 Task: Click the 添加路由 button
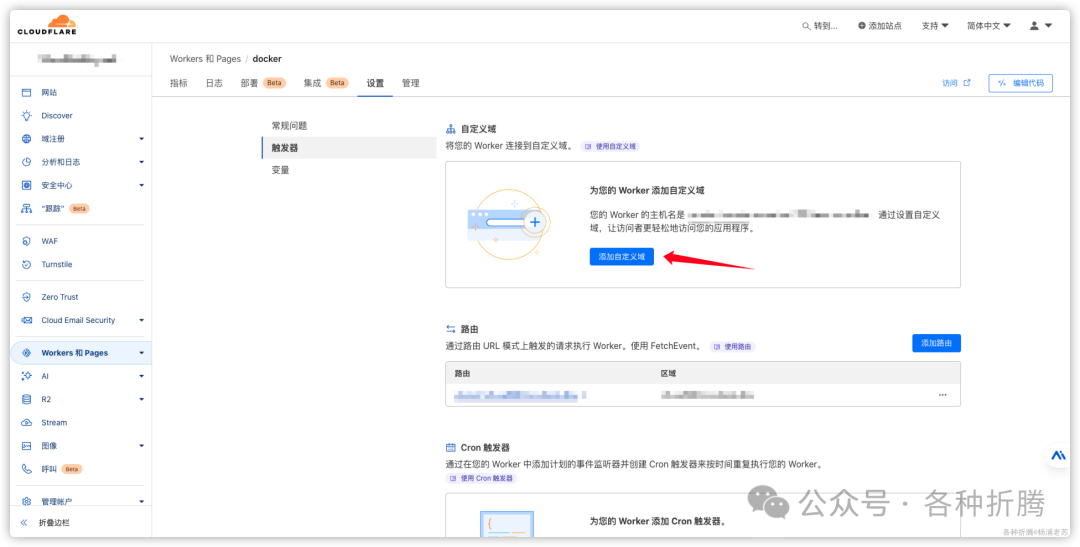point(936,343)
